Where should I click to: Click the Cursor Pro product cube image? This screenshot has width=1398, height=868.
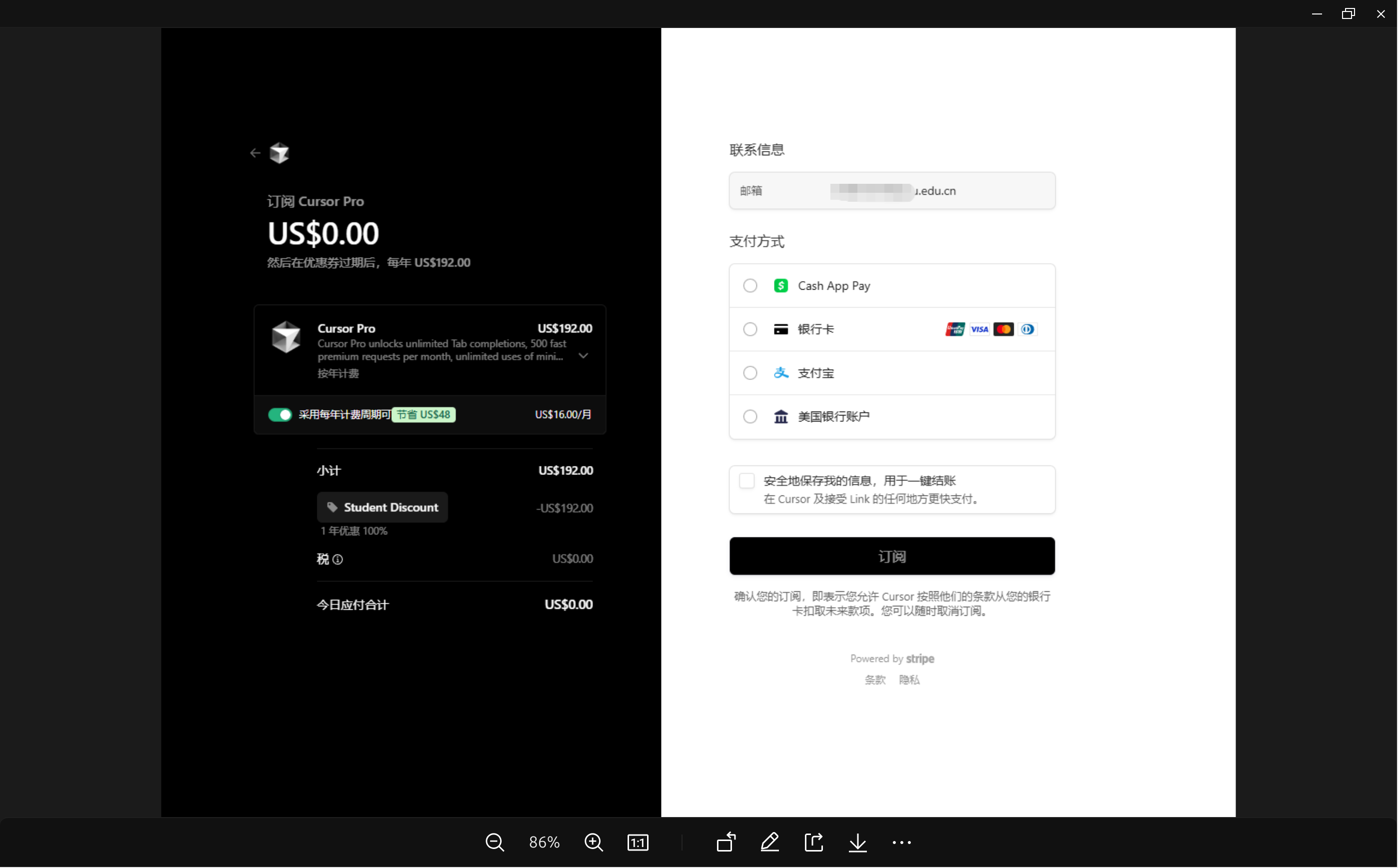point(286,337)
